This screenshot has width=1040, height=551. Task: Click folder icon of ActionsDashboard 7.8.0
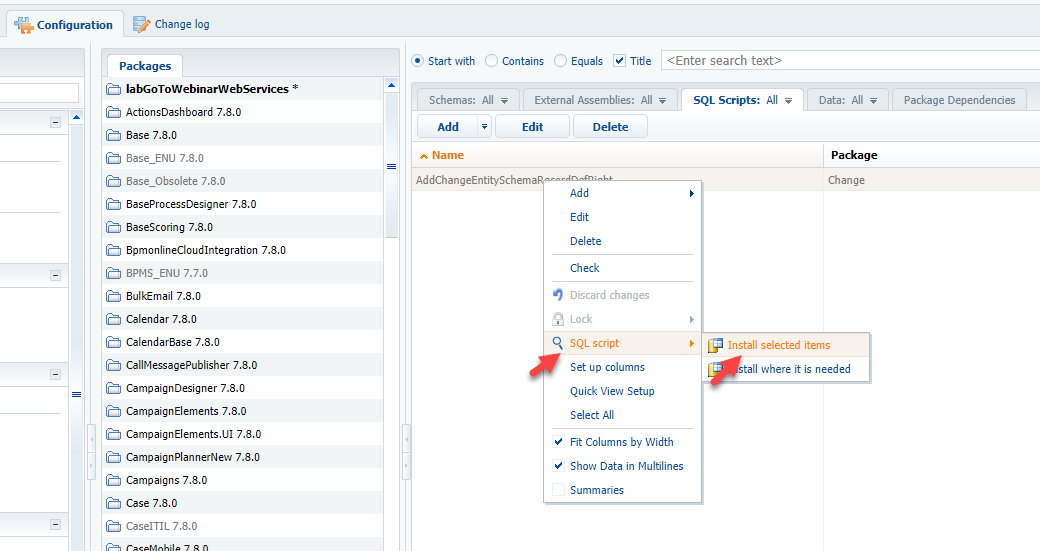pyautogui.click(x=113, y=112)
